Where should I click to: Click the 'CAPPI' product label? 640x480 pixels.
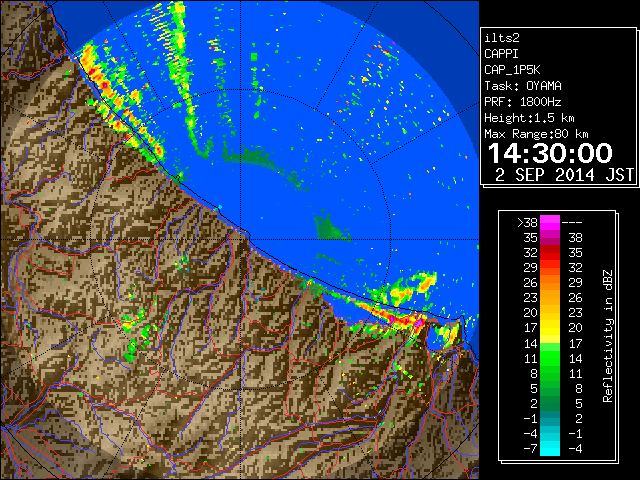pyautogui.click(x=501, y=54)
